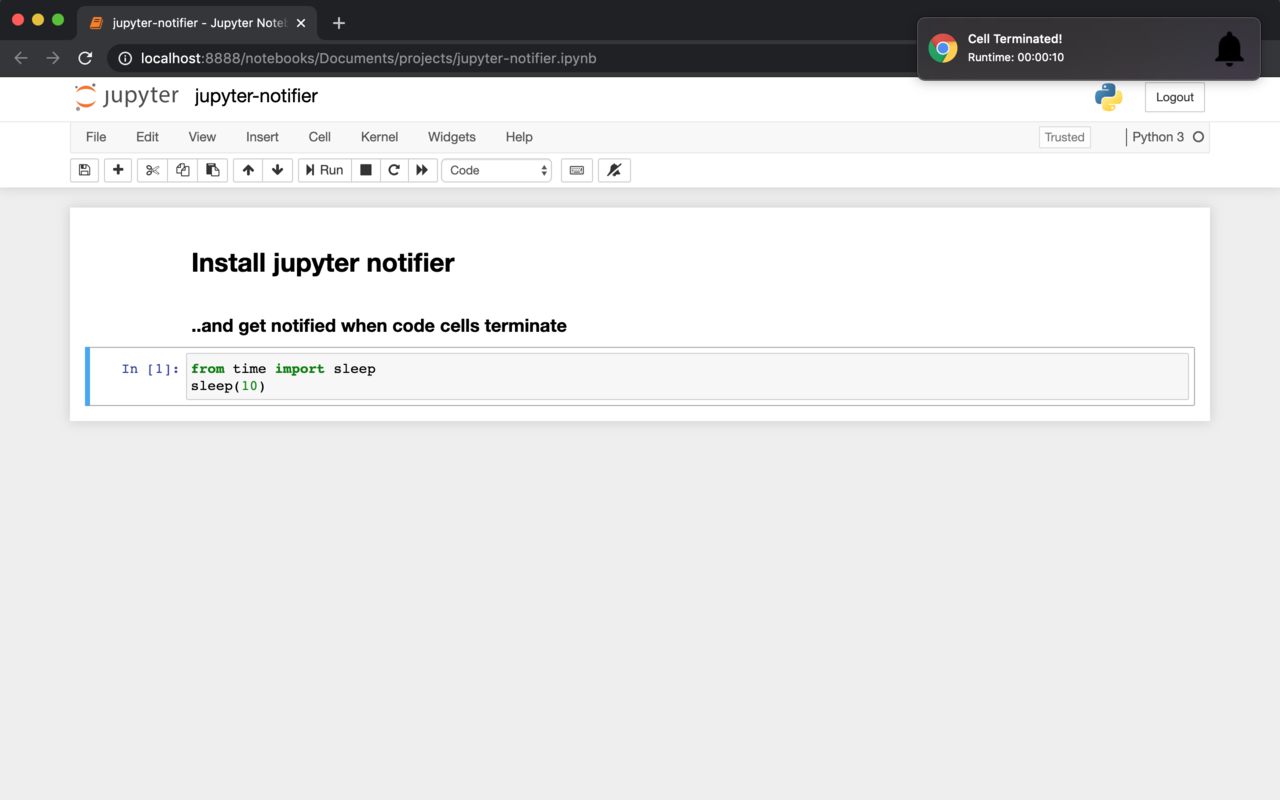
Task: Restart the kernel circular arrow icon
Action: [394, 170]
